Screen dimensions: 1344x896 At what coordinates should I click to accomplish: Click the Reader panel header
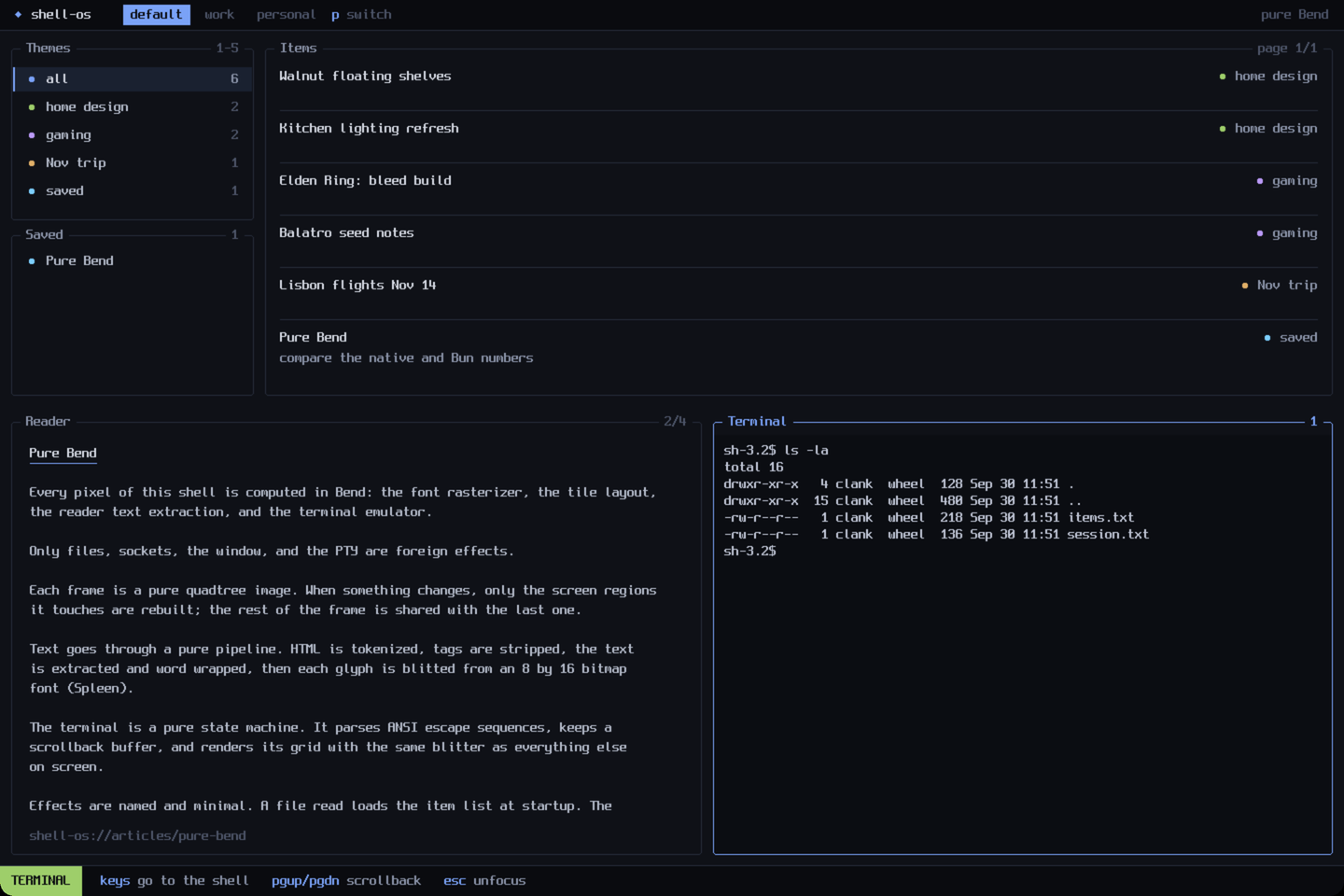point(48,422)
